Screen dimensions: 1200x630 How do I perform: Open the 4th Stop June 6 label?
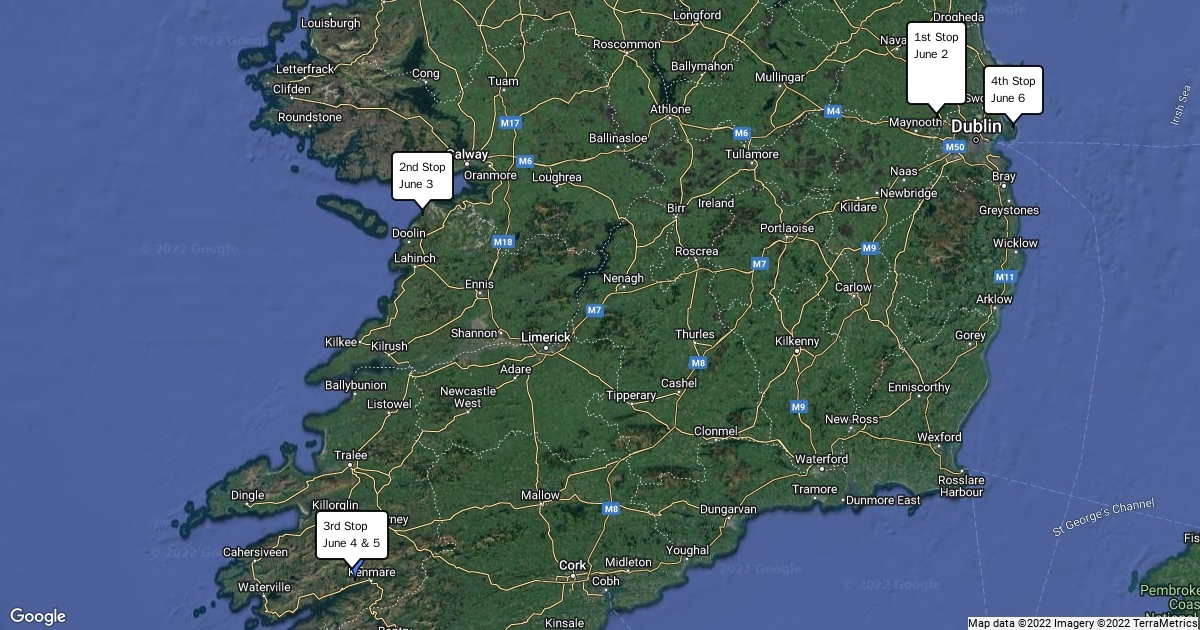pos(1013,90)
